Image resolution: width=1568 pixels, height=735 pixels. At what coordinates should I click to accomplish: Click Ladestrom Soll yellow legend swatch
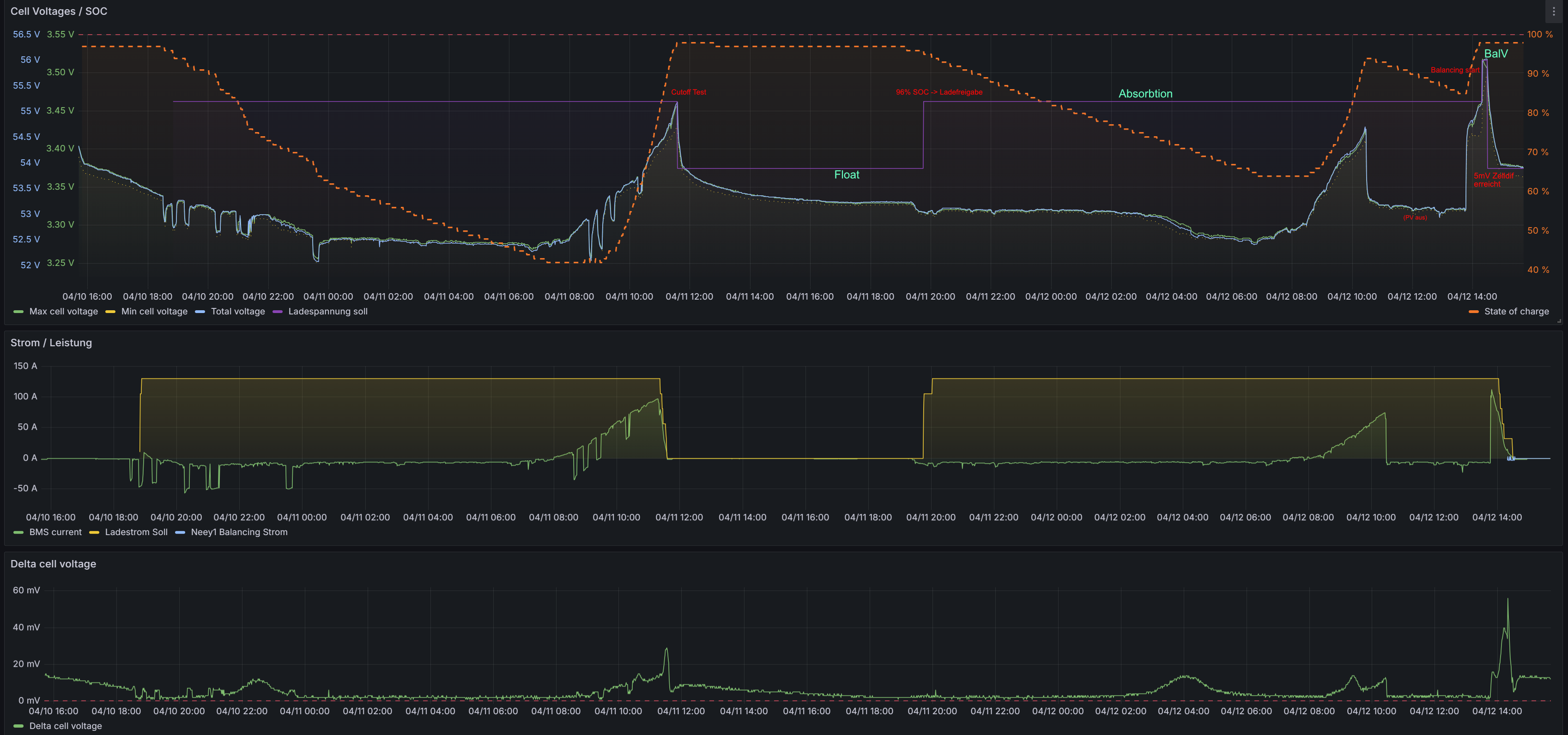click(x=94, y=532)
